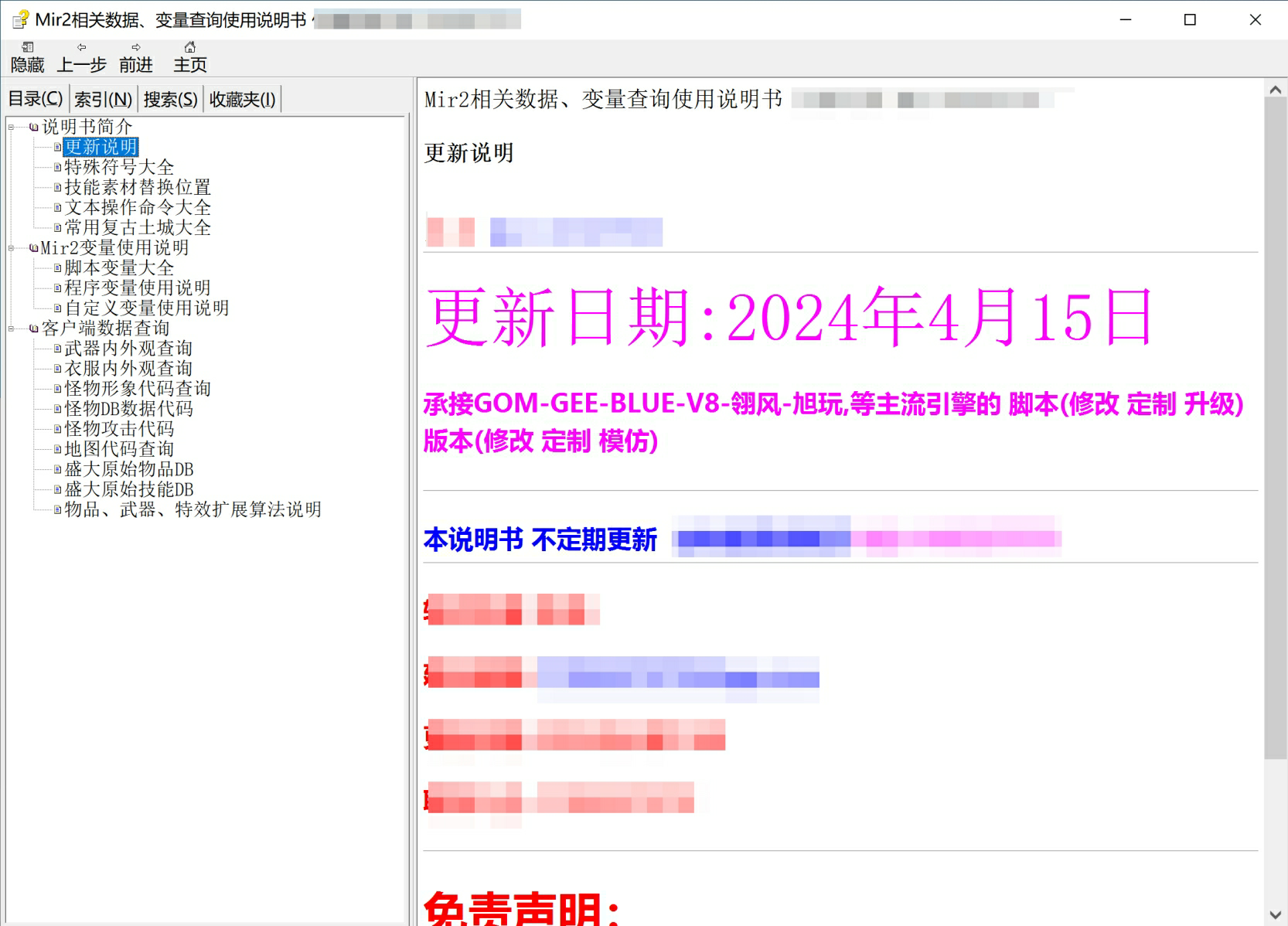Viewport: 1288px width, 926px height.
Task: Click the scrollbar down arrow in content pane
Action: click(x=1276, y=914)
